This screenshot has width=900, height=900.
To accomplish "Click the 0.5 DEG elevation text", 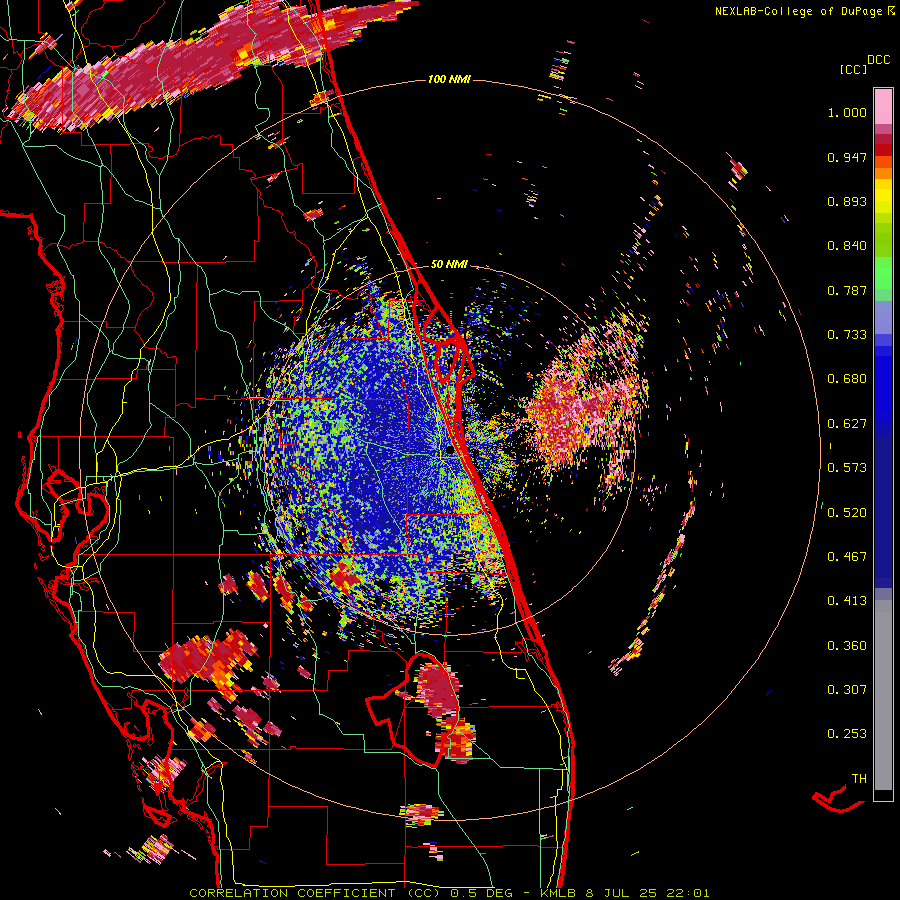I will click(481, 893).
